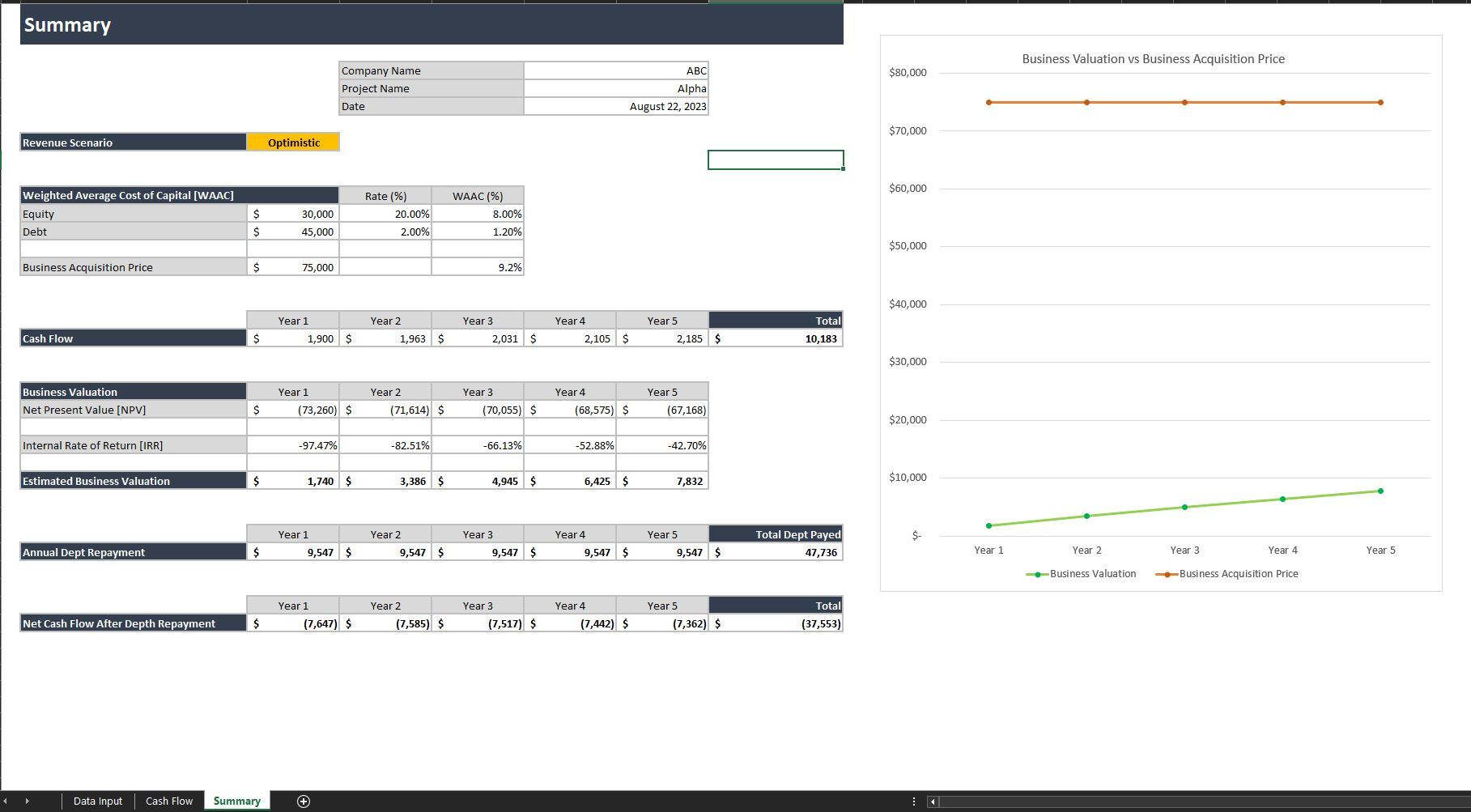Select the Year 5 green data point
Screen dimensions: 1471x812
(x=1380, y=491)
